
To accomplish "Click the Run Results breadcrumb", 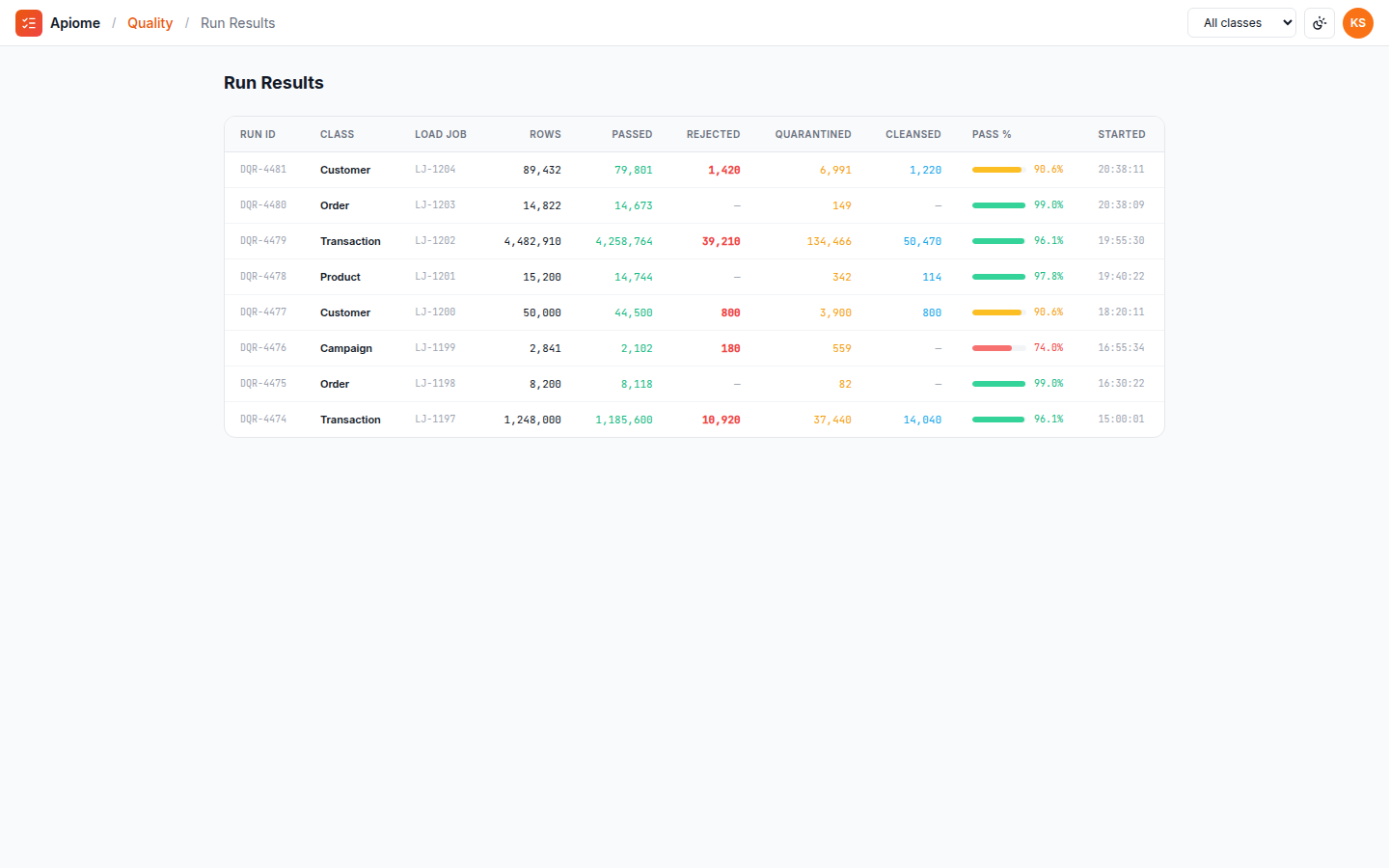I will coord(237,23).
